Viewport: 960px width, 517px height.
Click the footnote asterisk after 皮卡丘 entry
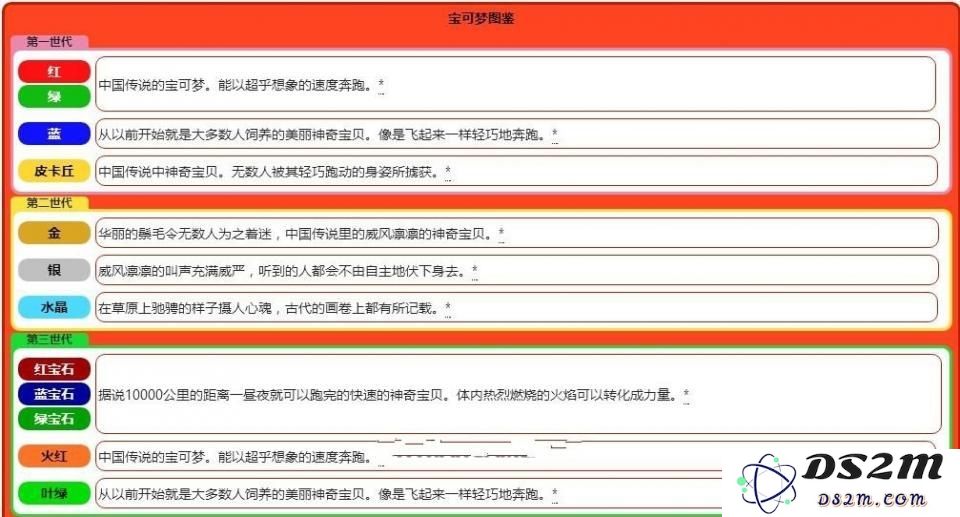pyautogui.click(x=448, y=171)
